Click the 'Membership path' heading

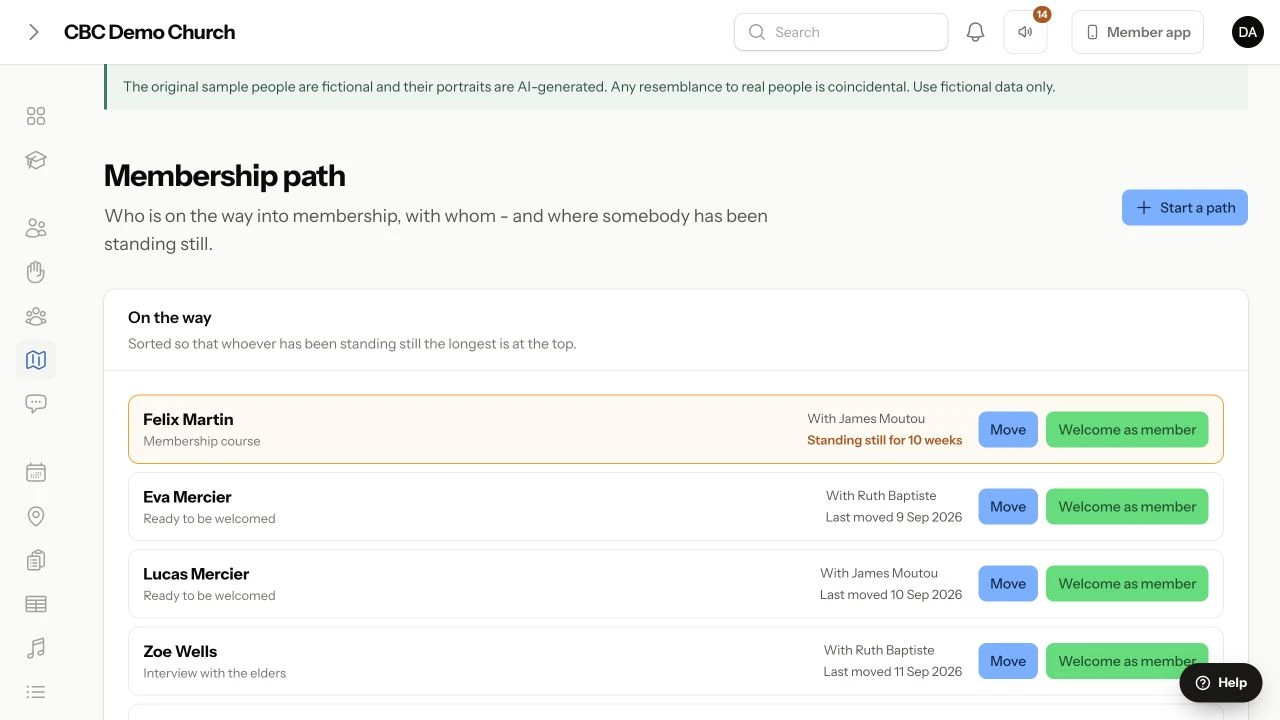pos(225,176)
